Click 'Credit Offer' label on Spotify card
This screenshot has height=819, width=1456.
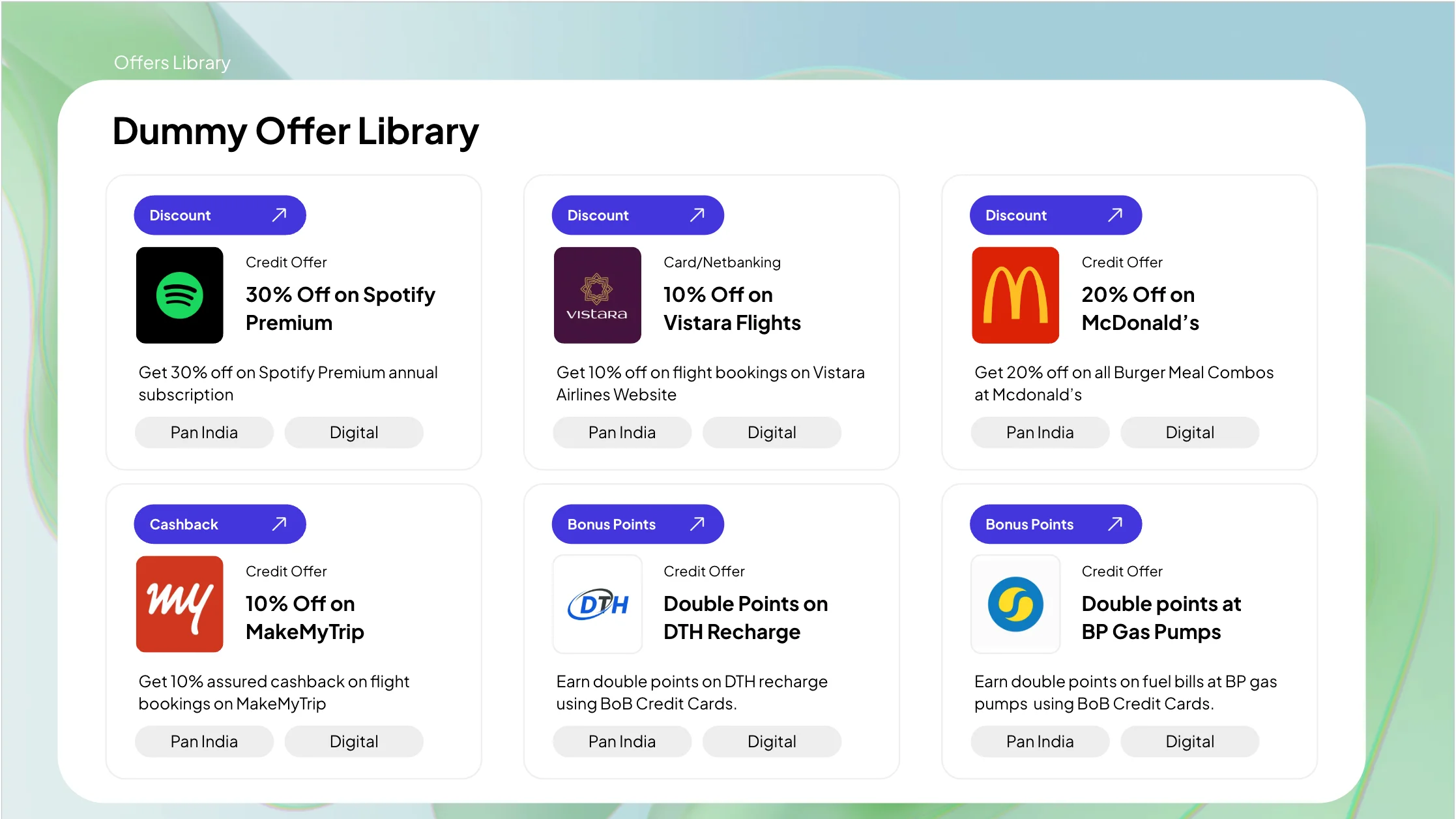286,262
